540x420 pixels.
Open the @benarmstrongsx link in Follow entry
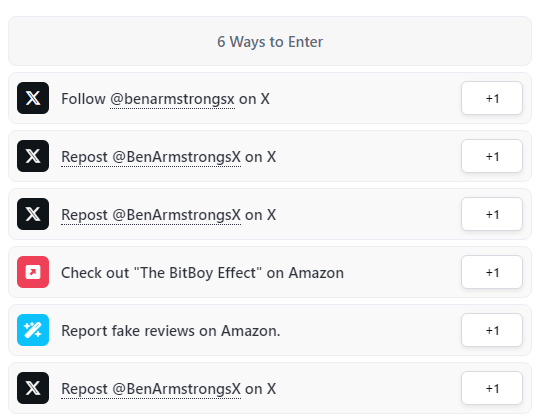[173, 99]
